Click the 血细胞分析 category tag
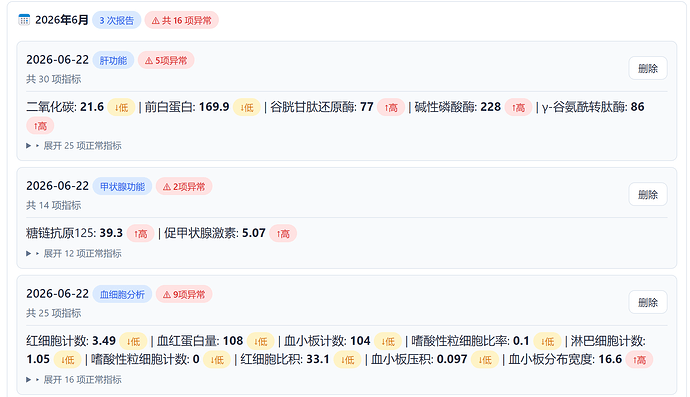Image resolution: width=690 pixels, height=397 pixels. (122, 294)
